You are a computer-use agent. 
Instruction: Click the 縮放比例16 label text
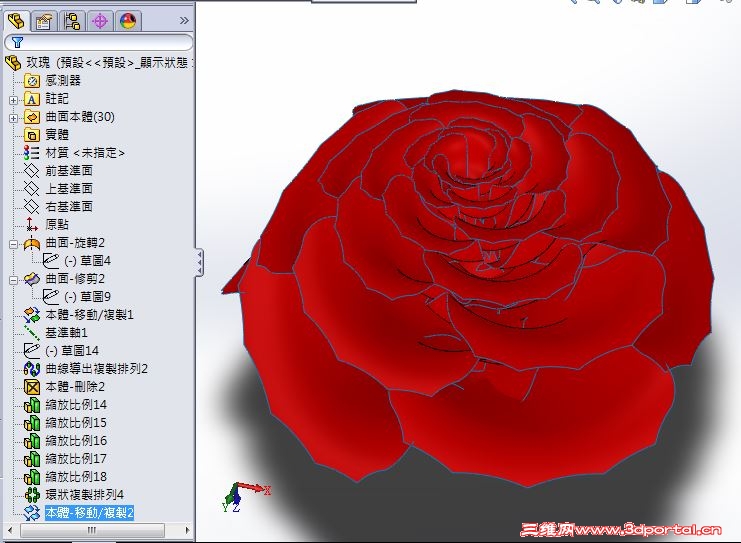[76, 441]
